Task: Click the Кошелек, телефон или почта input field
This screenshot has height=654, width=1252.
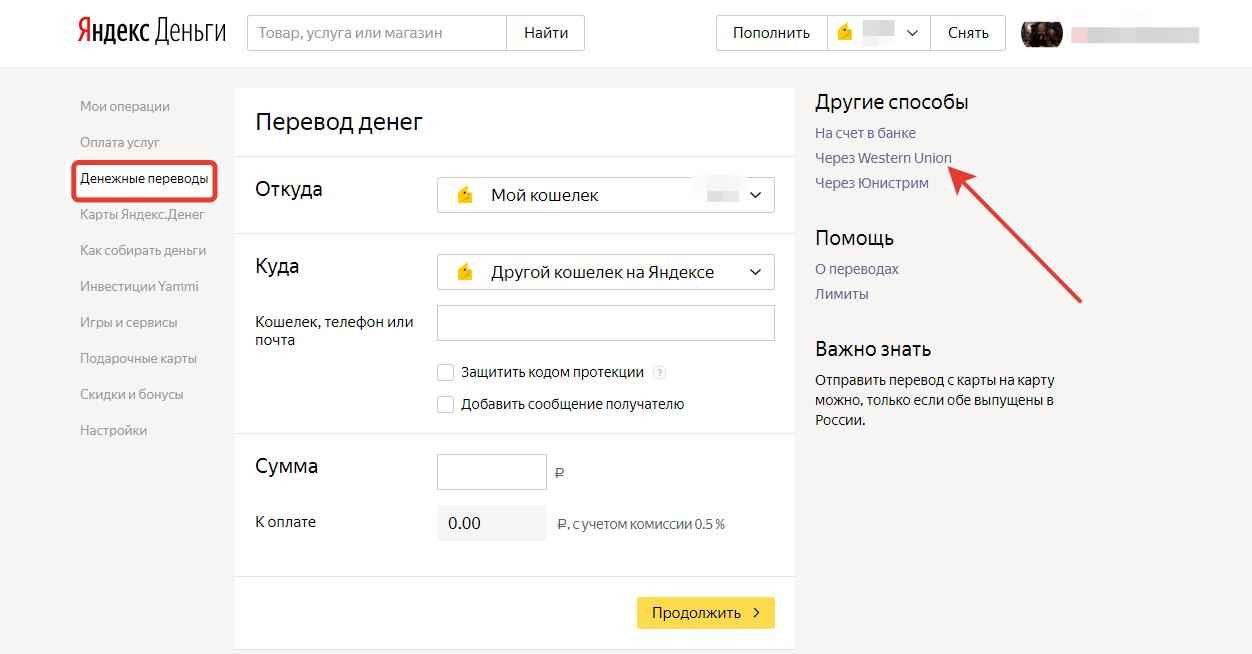Action: (606, 323)
